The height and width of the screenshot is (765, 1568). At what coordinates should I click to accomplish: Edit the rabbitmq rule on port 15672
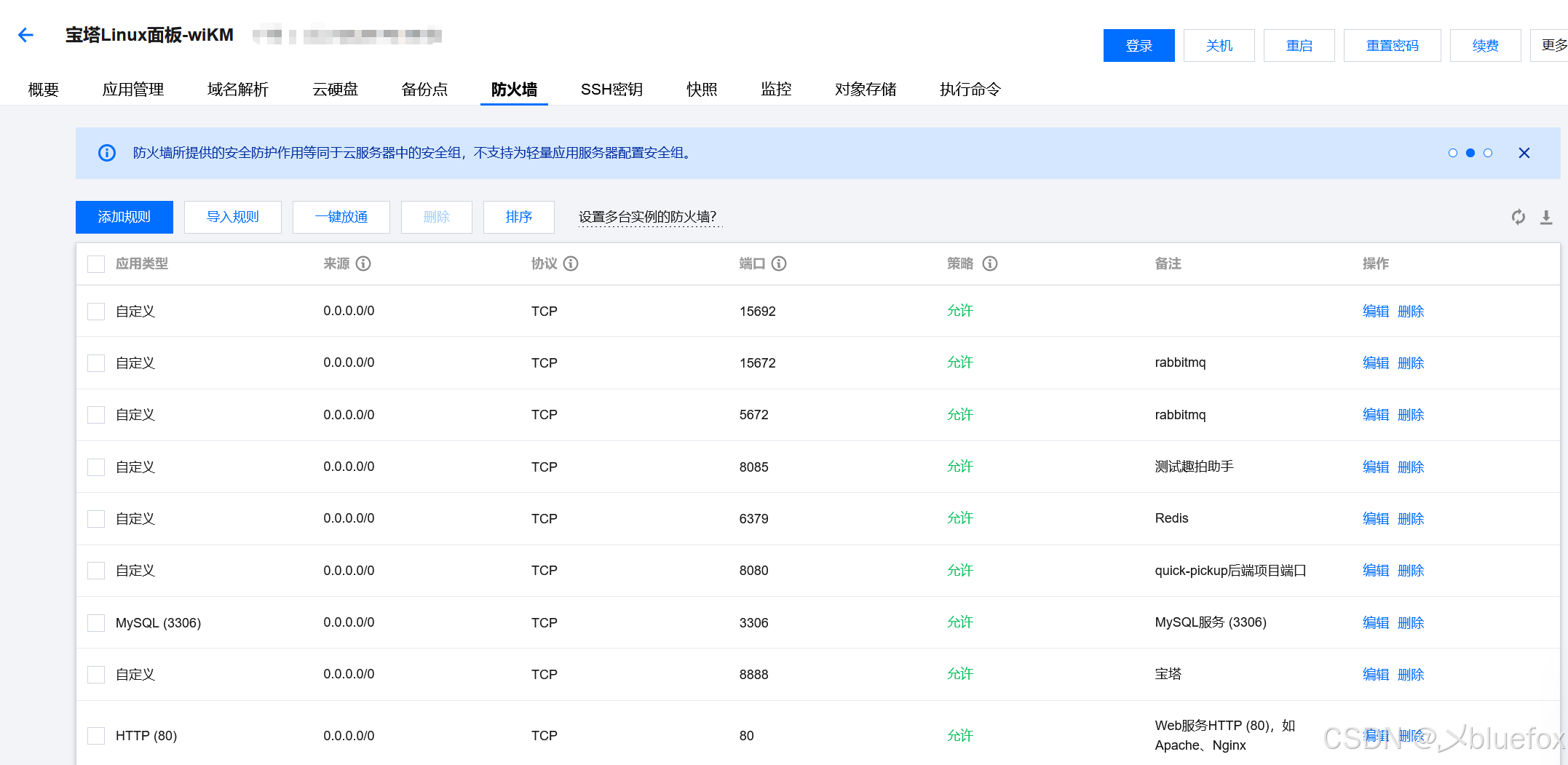(x=1376, y=363)
